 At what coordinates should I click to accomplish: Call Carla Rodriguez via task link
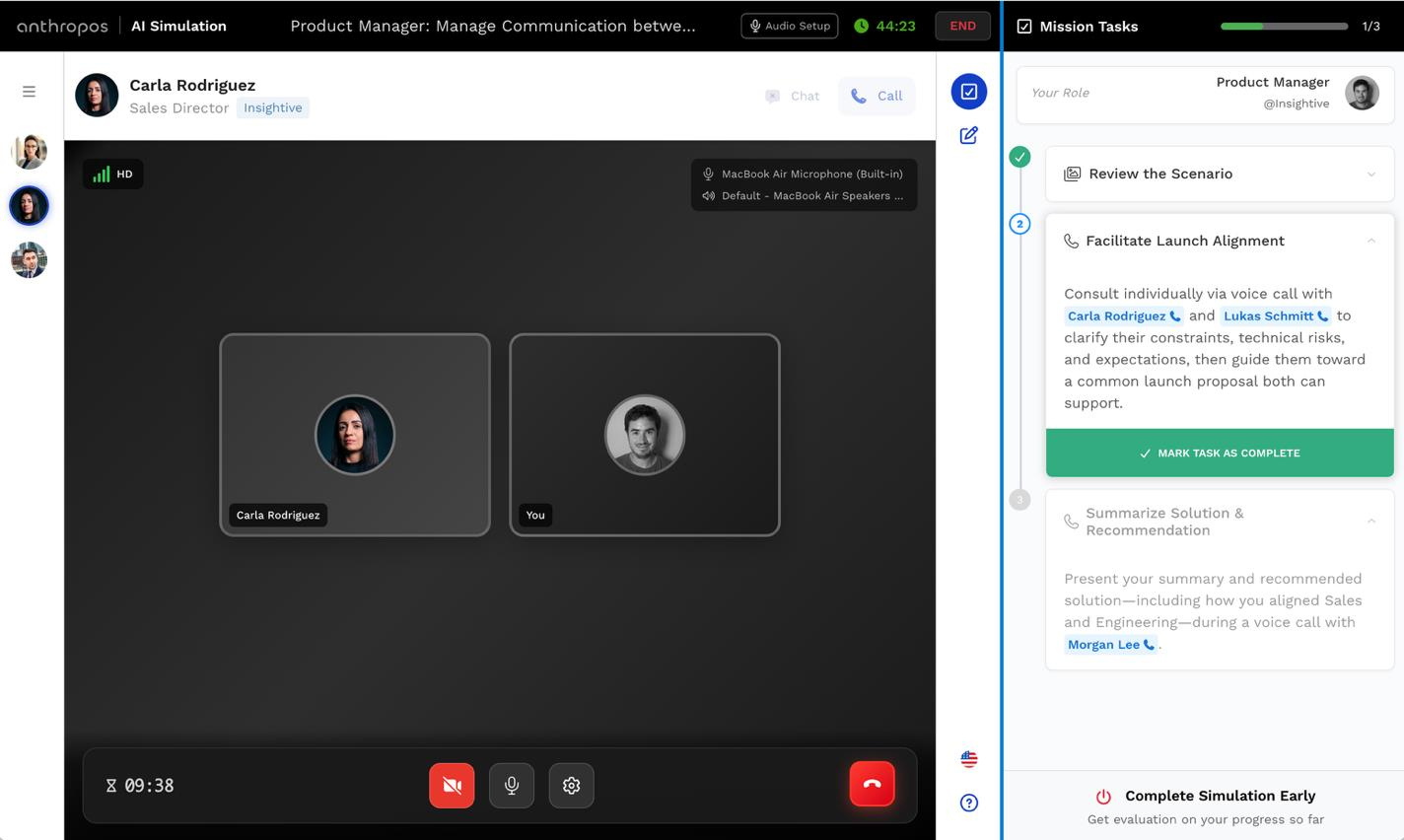(x=1124, y=315)
